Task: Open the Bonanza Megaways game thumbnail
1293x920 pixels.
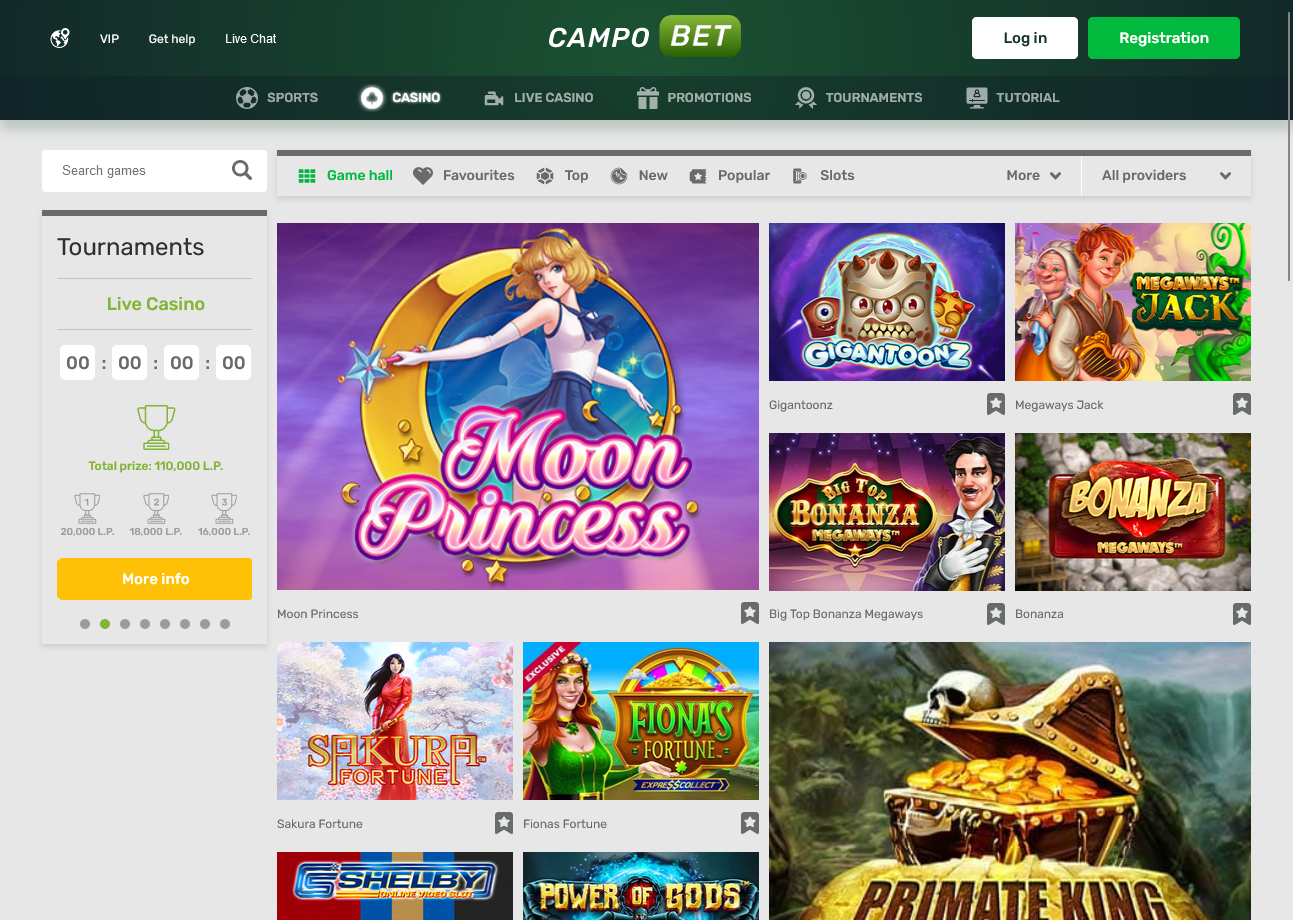Action: [x=1133, y=512]
